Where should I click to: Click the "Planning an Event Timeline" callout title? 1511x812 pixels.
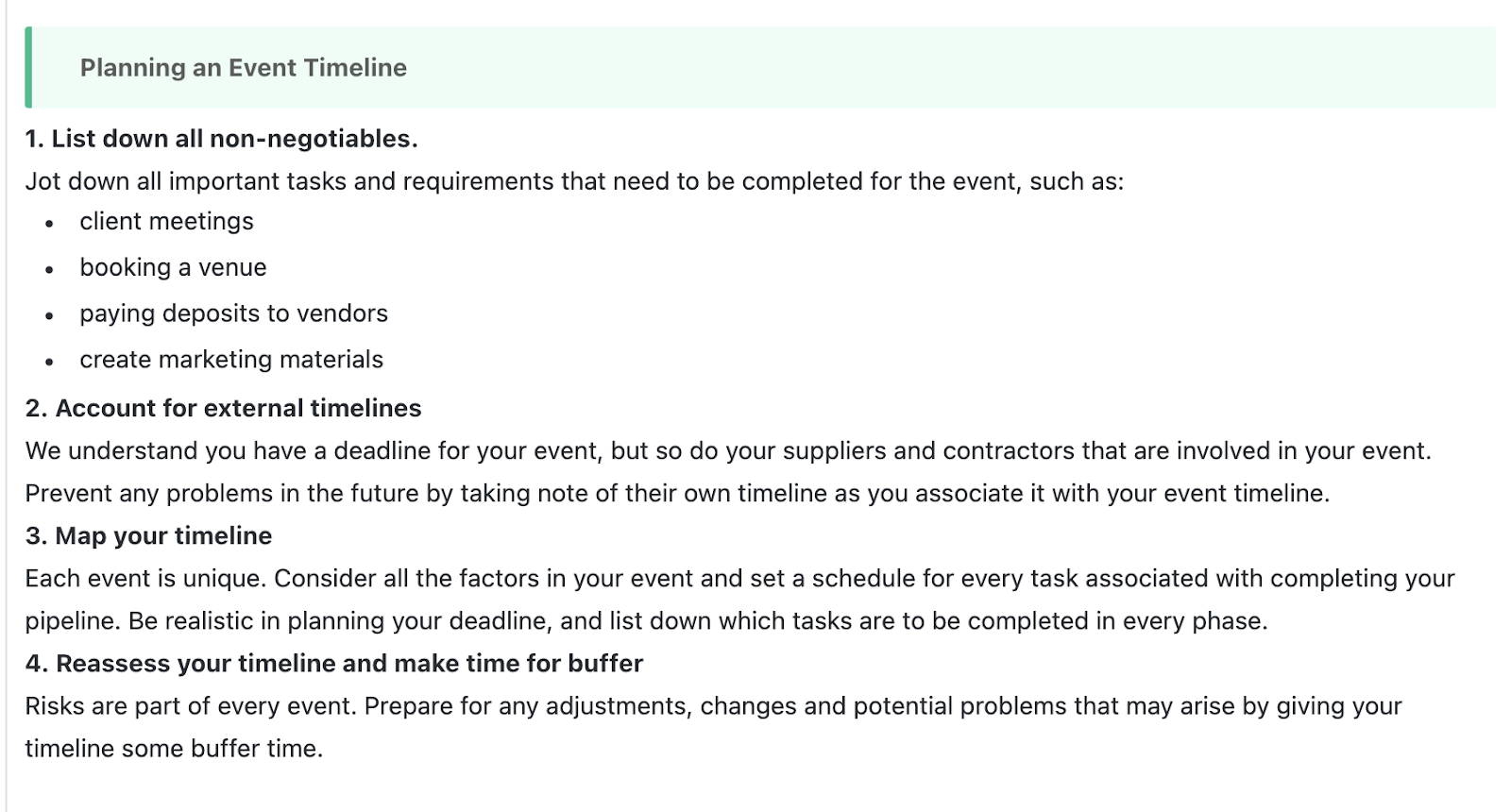[243, 68]
